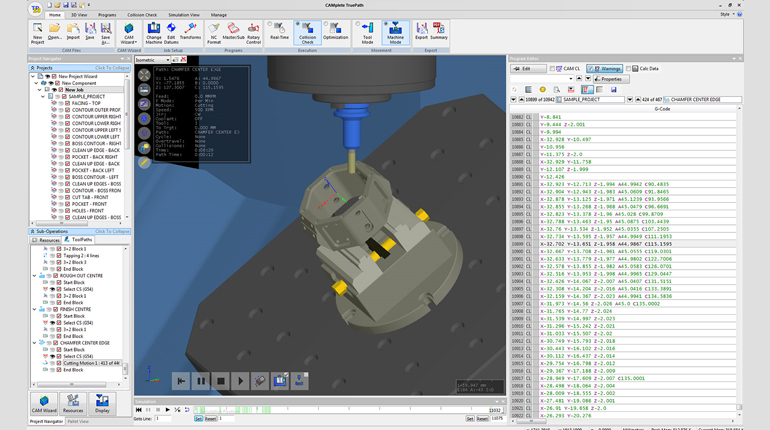This screenshot has width=770, height=430.
Task: Click the Rotary Control icon
Action: pos(253,33)
